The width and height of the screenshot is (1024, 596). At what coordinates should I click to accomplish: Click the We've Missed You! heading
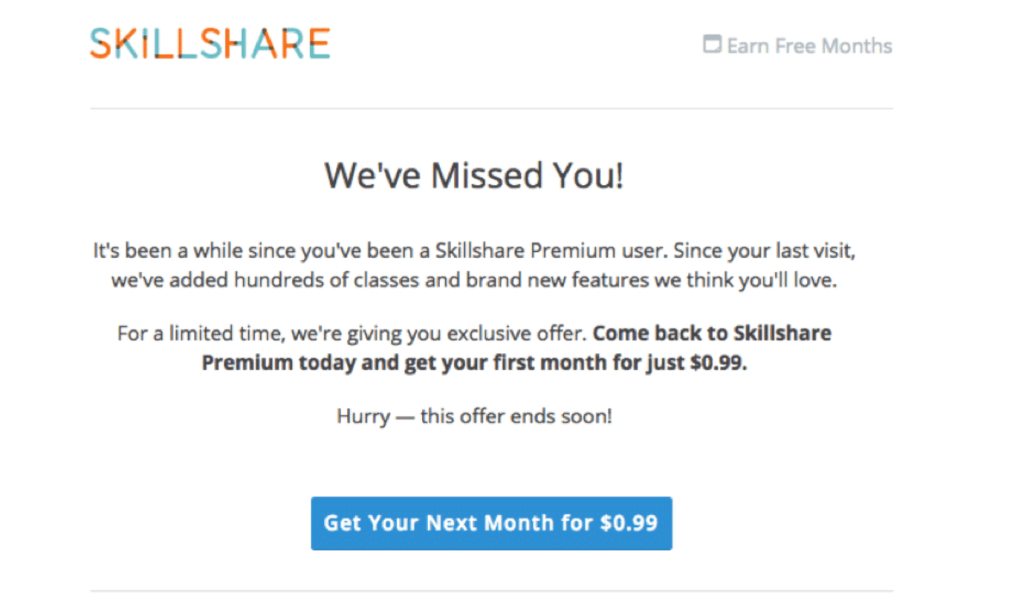point(474,176)
